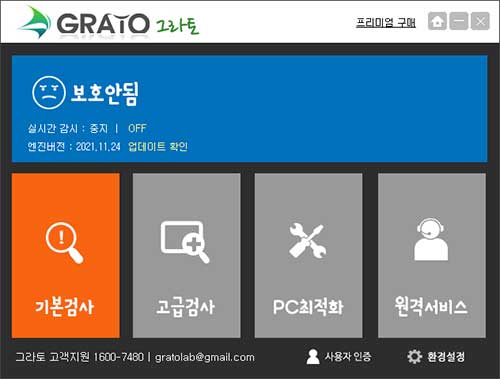Click the magnifier alert icon for basic scan
The image size is (500, 379).
pyautogui.click(x=64, y=243)
